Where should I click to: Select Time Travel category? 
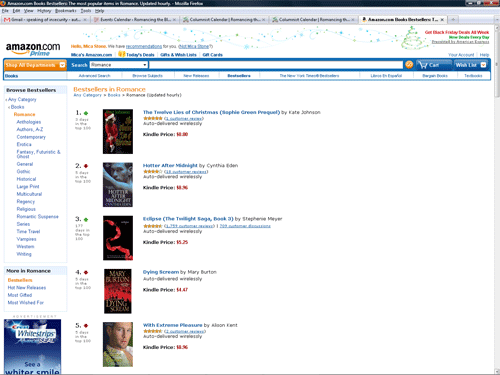point(28,231)
